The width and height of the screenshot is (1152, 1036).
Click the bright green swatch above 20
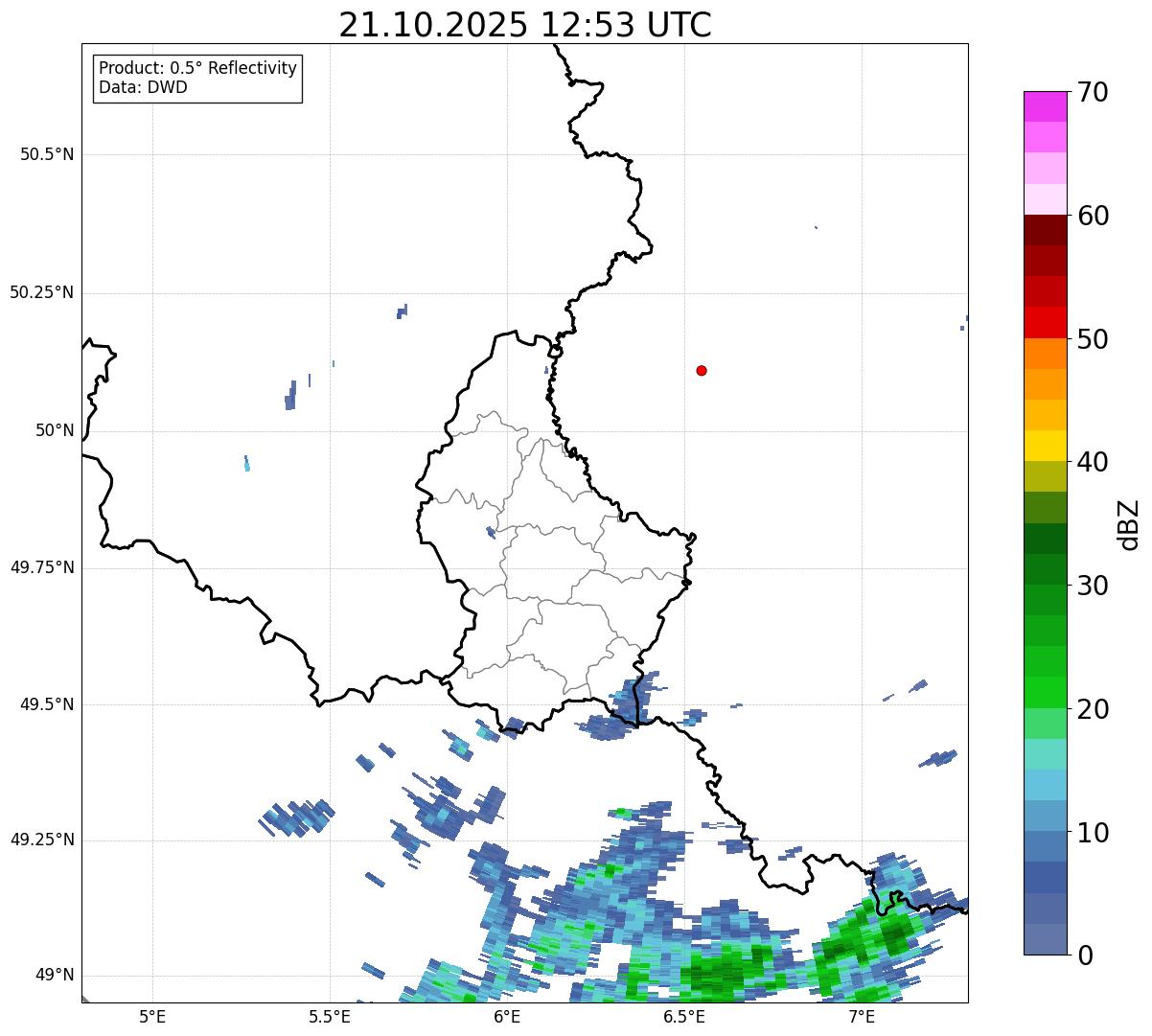(x=1045, y=693)
